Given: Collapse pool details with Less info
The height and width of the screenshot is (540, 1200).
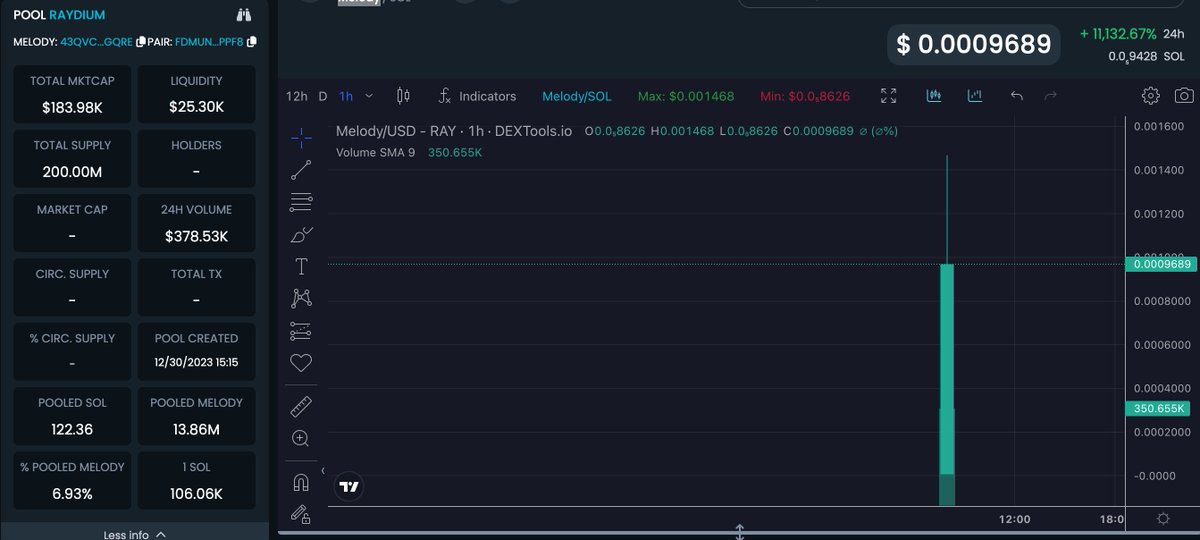Looking at the screenshot, I should click(x=135, y=534).
